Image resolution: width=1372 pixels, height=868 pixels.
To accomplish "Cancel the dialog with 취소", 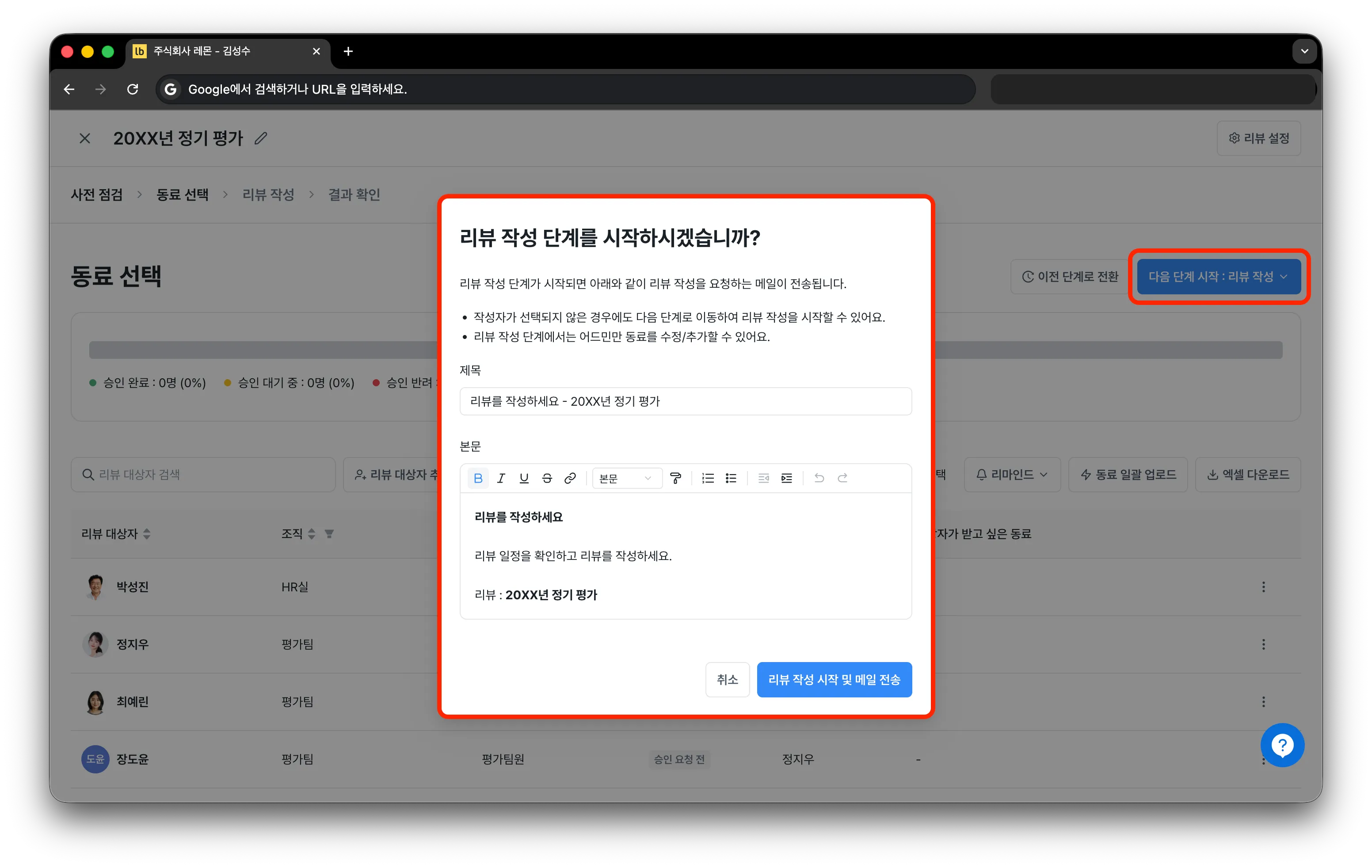I will click(x=727, y=679).
